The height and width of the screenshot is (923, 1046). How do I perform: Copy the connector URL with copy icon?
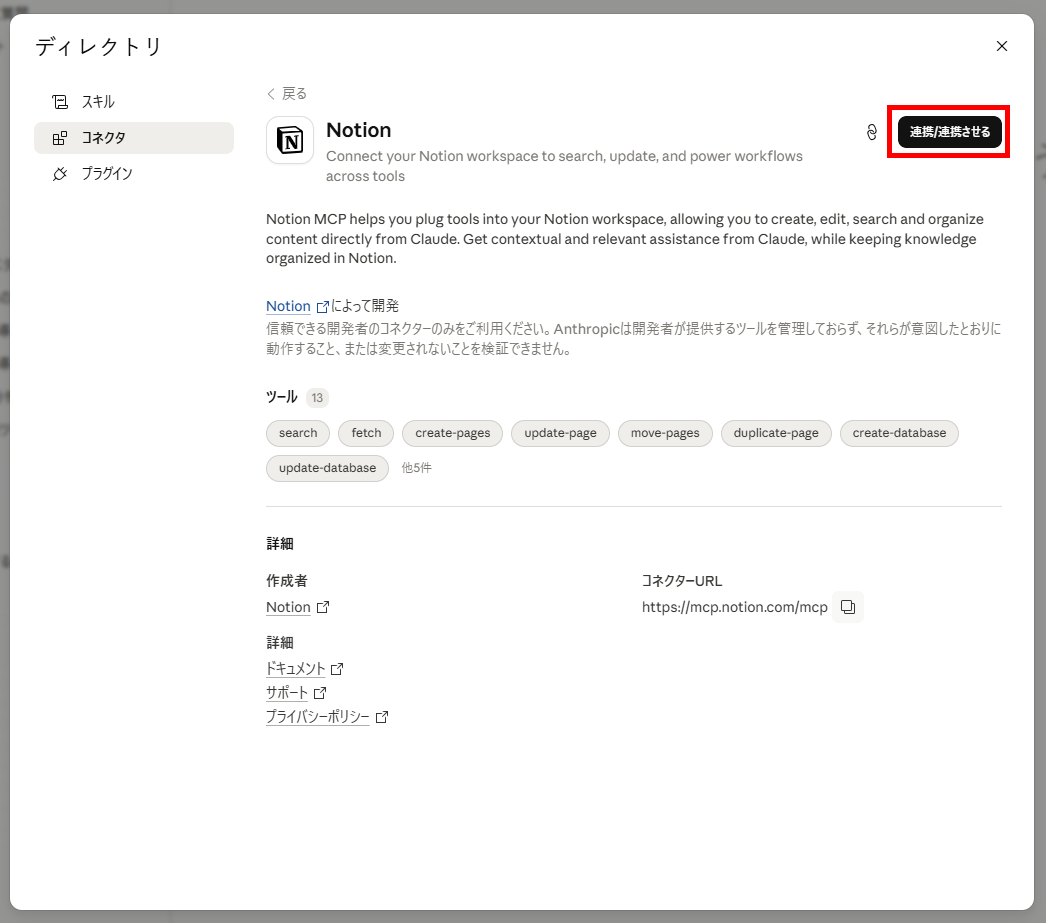pyautogui.click(x=848, y=607)
